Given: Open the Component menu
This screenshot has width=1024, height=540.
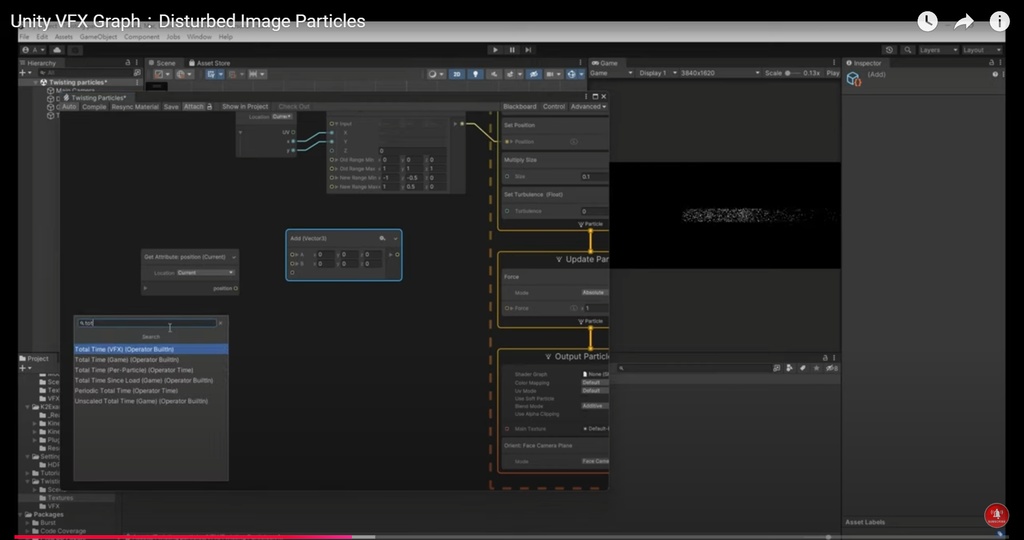Looking at the screenshot, I should tap(142, 37).
